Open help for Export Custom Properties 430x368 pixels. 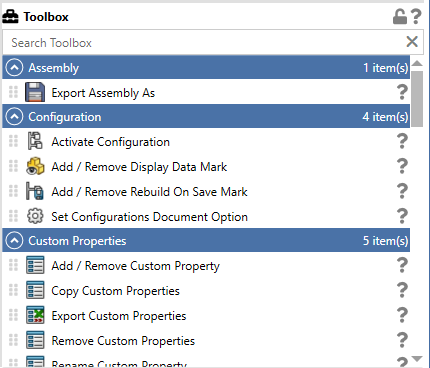[402, 315]
